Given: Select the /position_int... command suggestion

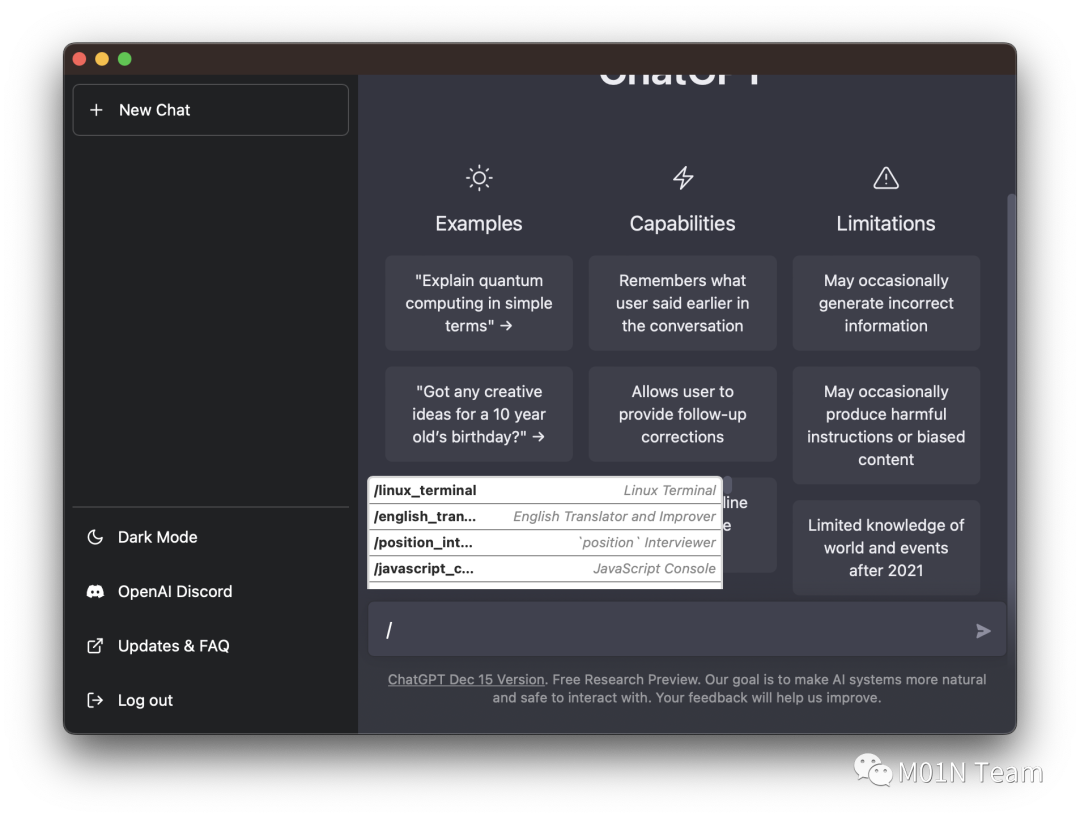Looking at the screenshot, I should (545, 543).
